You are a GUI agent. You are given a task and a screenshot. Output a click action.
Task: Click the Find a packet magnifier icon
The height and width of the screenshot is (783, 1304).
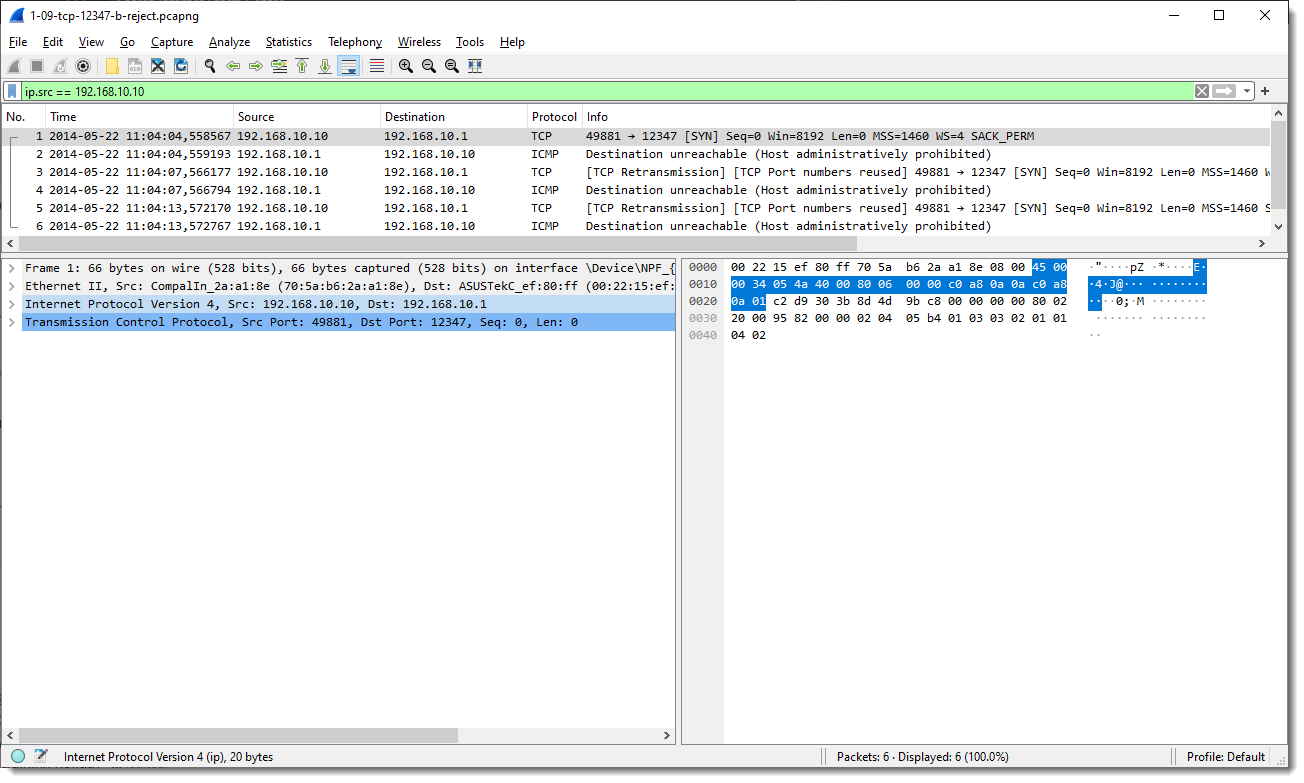210,66
